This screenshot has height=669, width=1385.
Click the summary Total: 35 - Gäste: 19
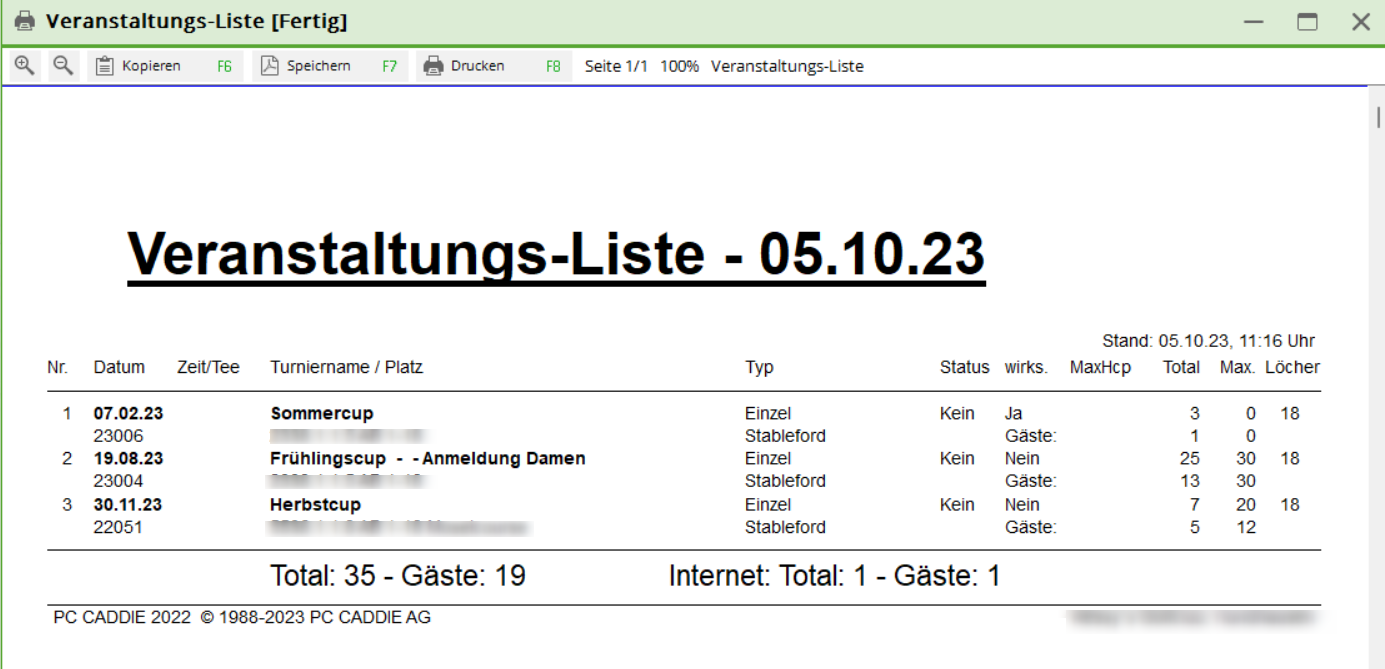(398, 576)
